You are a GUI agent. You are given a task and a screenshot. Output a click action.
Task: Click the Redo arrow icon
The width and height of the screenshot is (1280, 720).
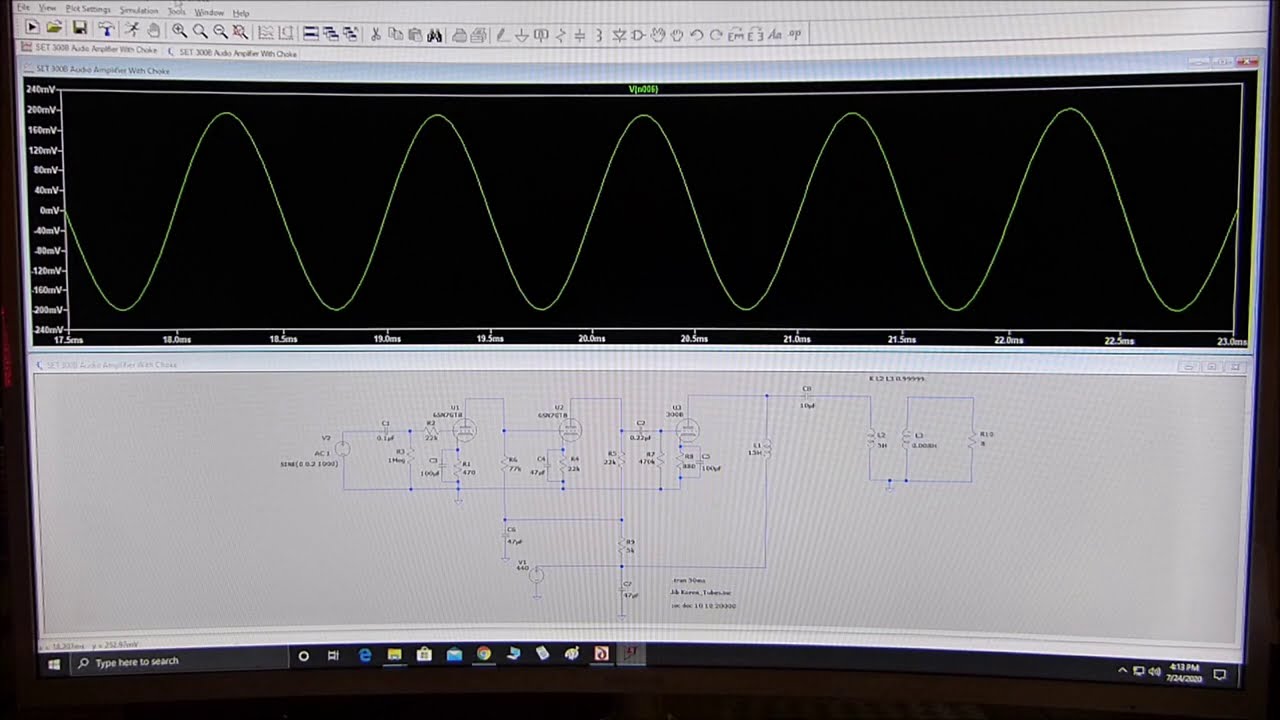click(x=716, y=35)
